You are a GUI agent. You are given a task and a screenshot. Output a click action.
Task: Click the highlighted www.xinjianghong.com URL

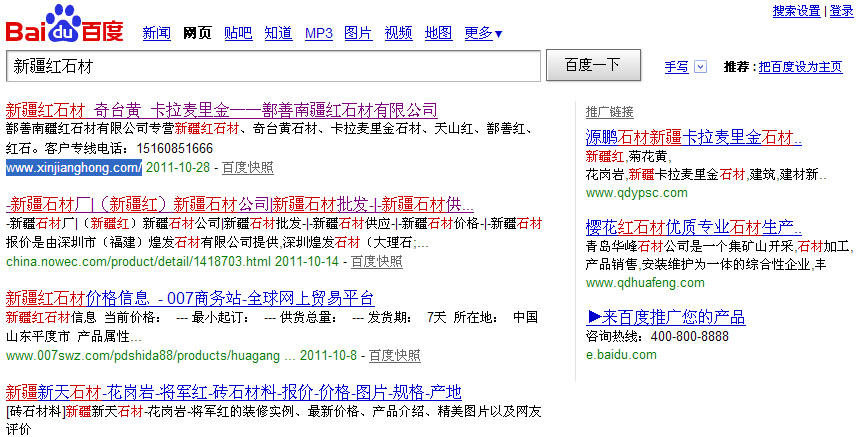[x=74, y=167]
